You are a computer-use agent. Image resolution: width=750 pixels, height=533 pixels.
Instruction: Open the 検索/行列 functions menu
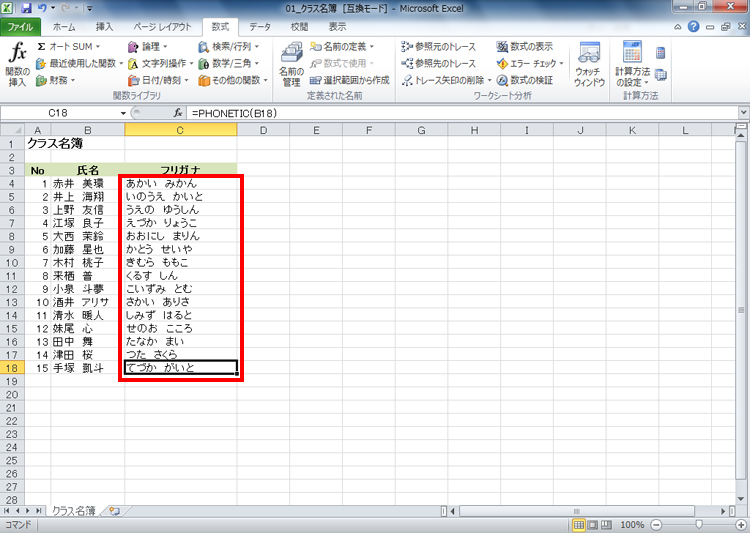tap(228, 46)
